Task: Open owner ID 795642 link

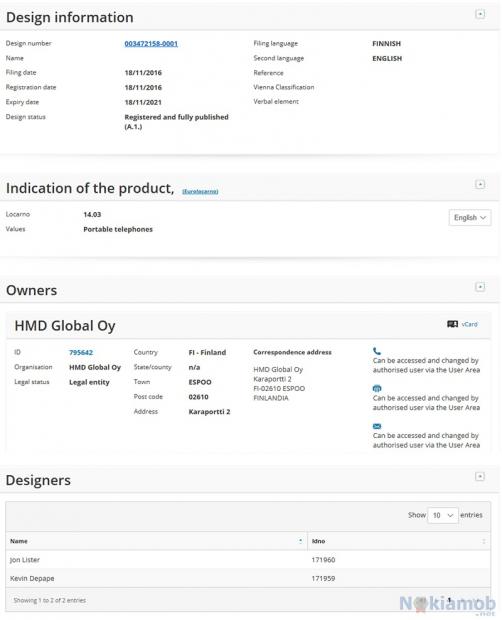Action: coord(81,352)
